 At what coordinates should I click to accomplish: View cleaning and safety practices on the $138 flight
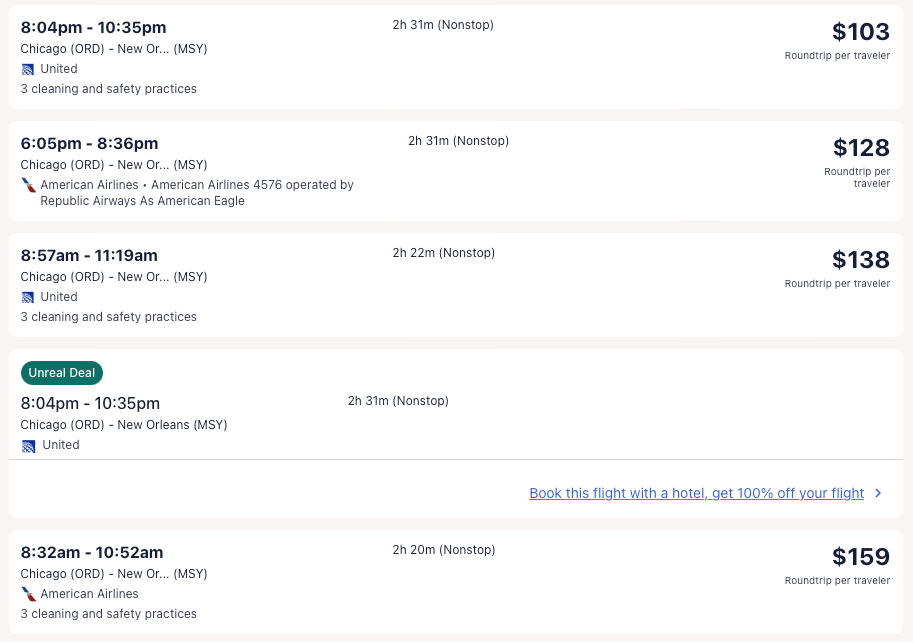point(109,317)
